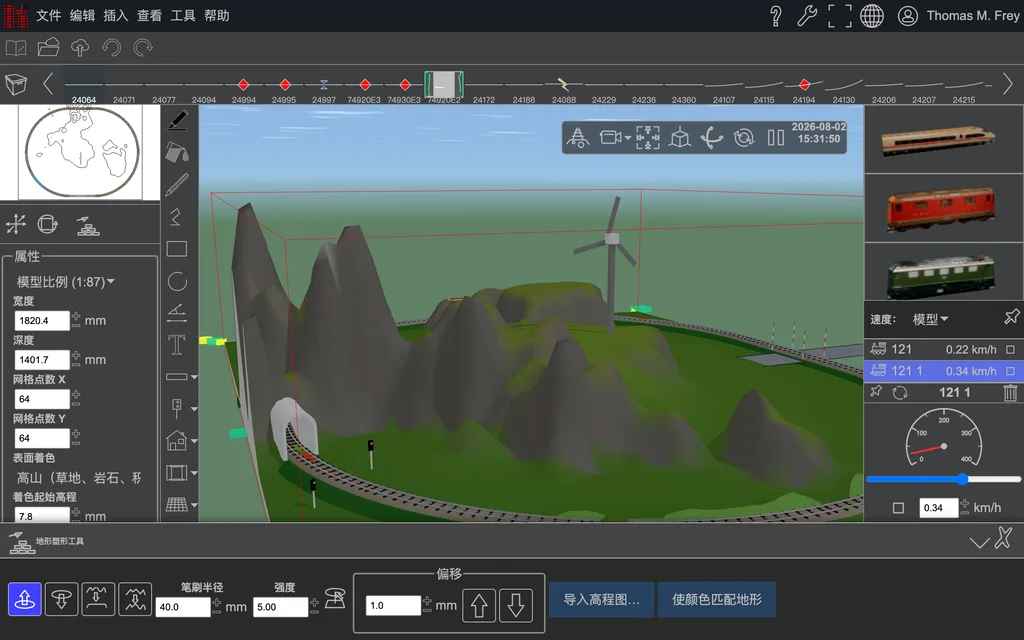Open the 插入 menu
Viewport: 1024px width, 640px height.
click(x=116, y=16)
